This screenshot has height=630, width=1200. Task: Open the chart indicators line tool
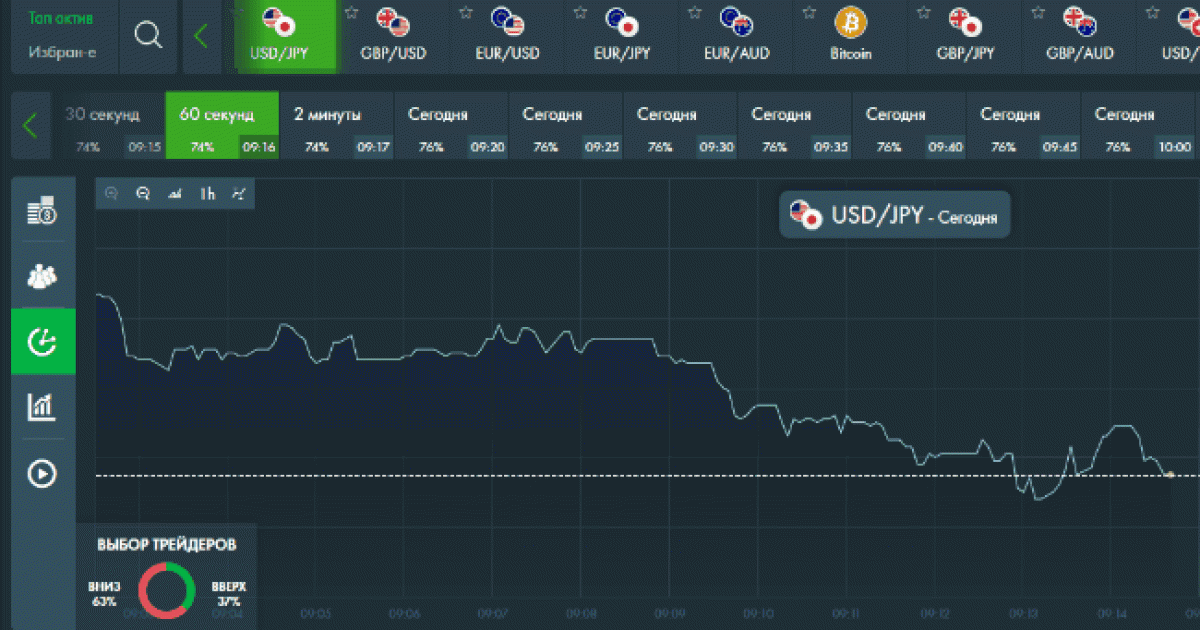[x=239, y=193]
